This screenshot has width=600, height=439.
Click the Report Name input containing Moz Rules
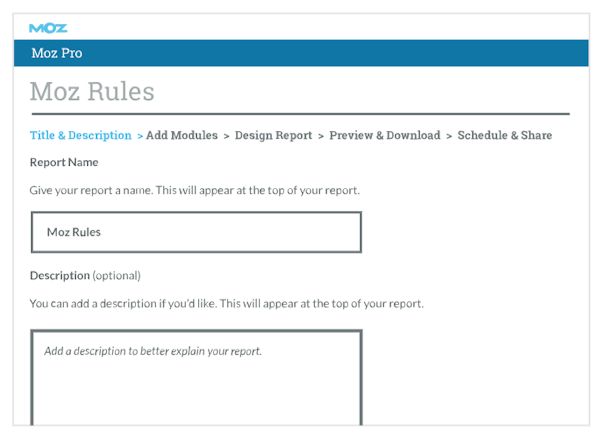[196, 232]
